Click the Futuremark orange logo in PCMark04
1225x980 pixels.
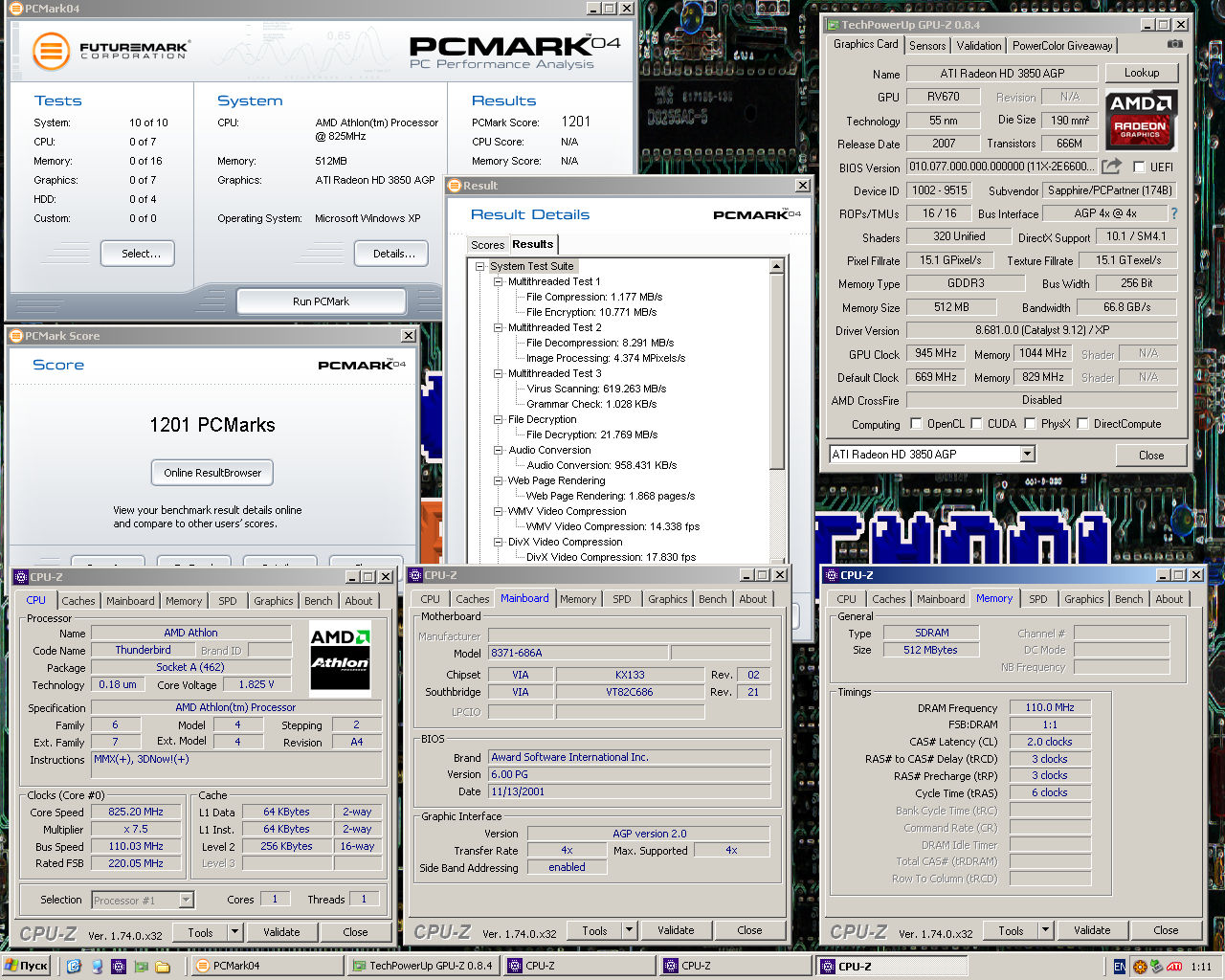[51, 51]
